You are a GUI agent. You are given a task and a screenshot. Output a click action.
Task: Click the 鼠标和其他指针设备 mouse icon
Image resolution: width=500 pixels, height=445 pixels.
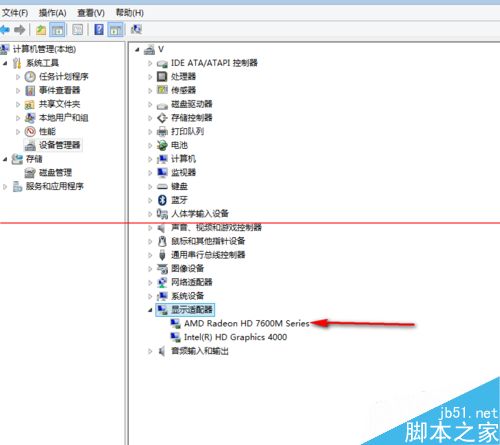click(x=162, y=241)
